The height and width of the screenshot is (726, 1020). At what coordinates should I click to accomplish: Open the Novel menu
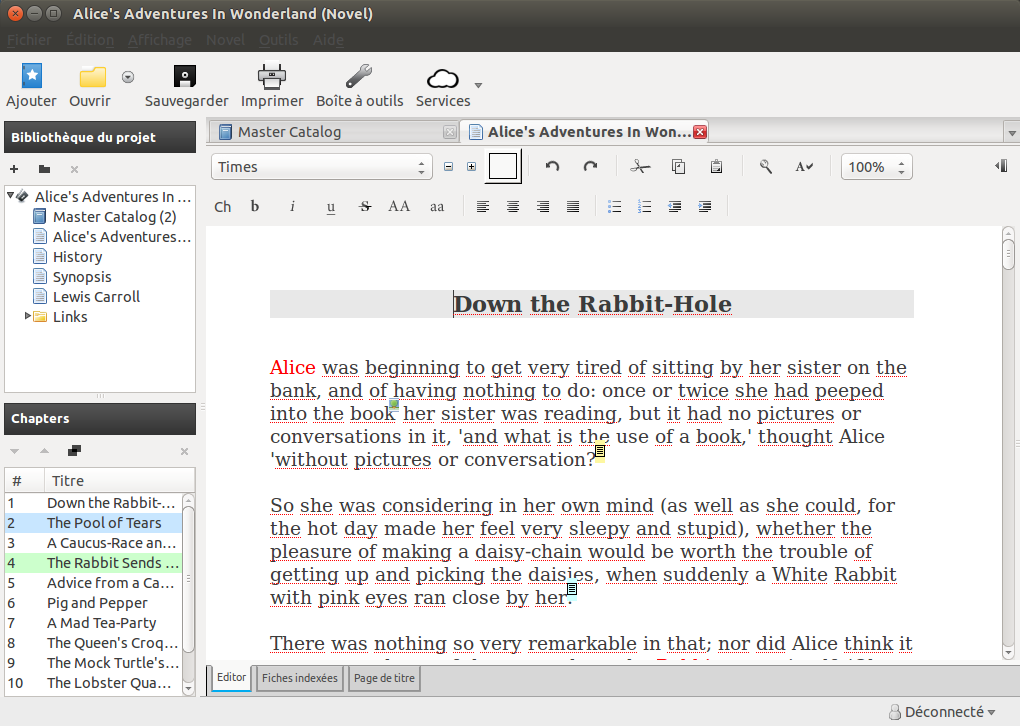226,40
